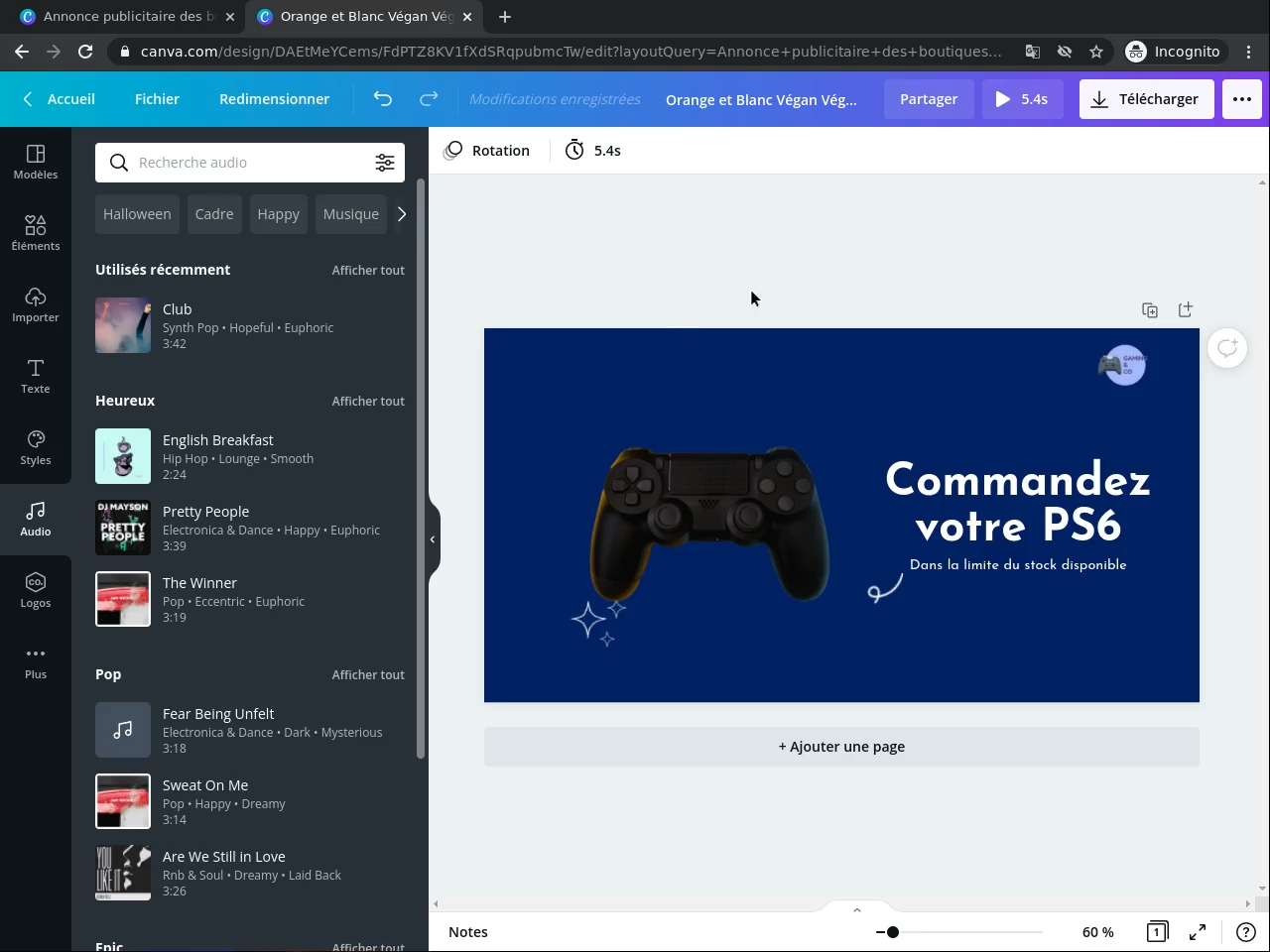Select the game controller image on canvas
This screenshot has width=1270, height=952.
click(709, 524)
